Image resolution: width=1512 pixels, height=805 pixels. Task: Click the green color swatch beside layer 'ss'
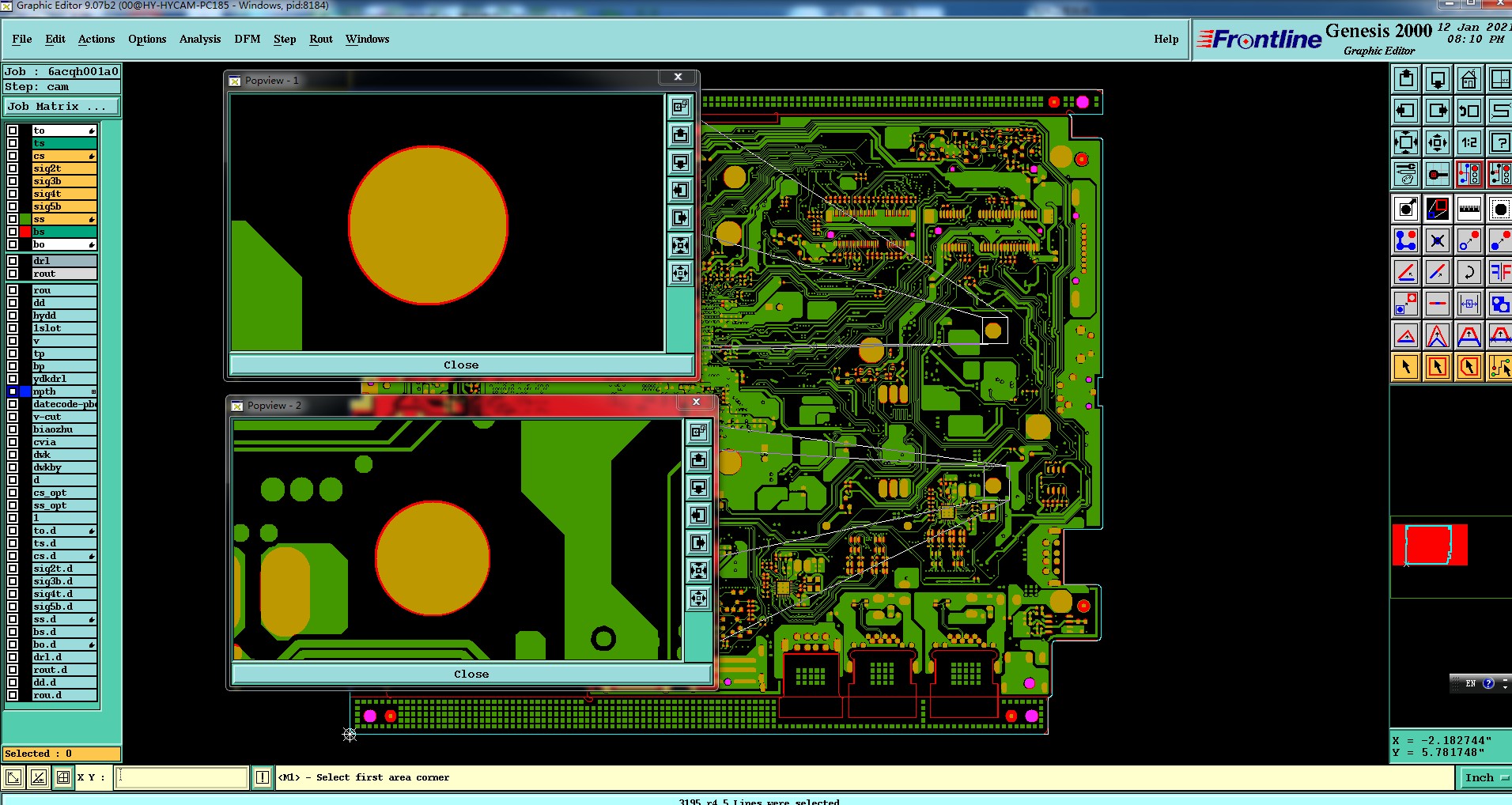point(25,219)
